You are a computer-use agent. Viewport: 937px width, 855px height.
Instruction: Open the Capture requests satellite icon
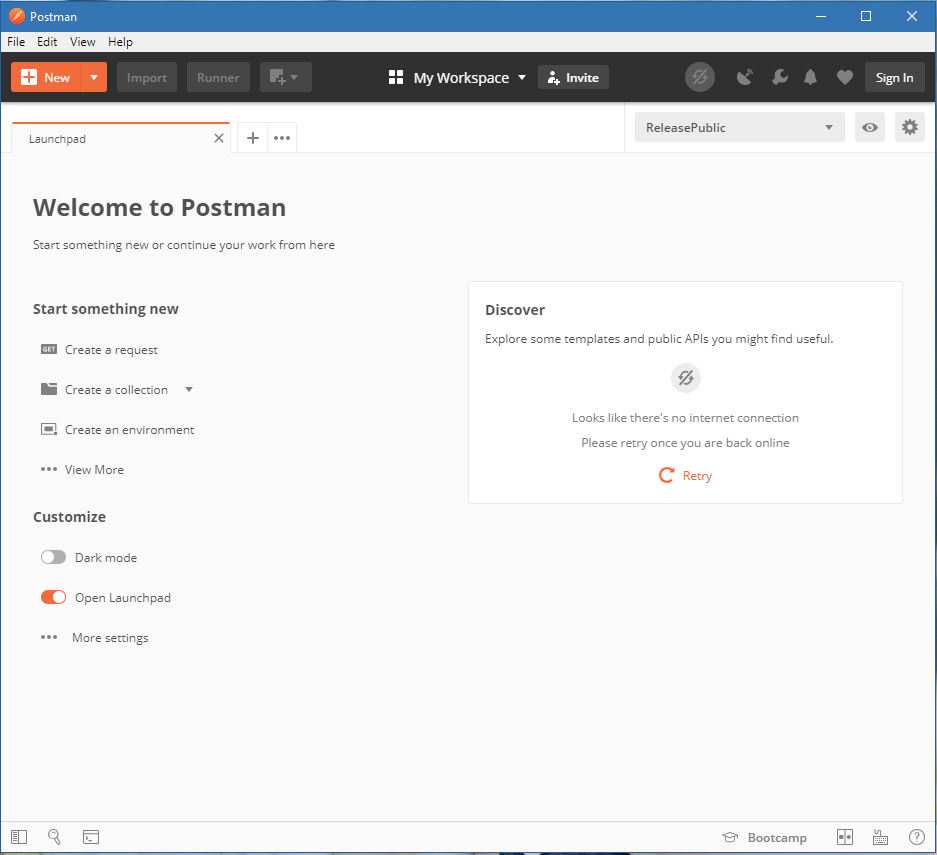[x=745, y=77]
